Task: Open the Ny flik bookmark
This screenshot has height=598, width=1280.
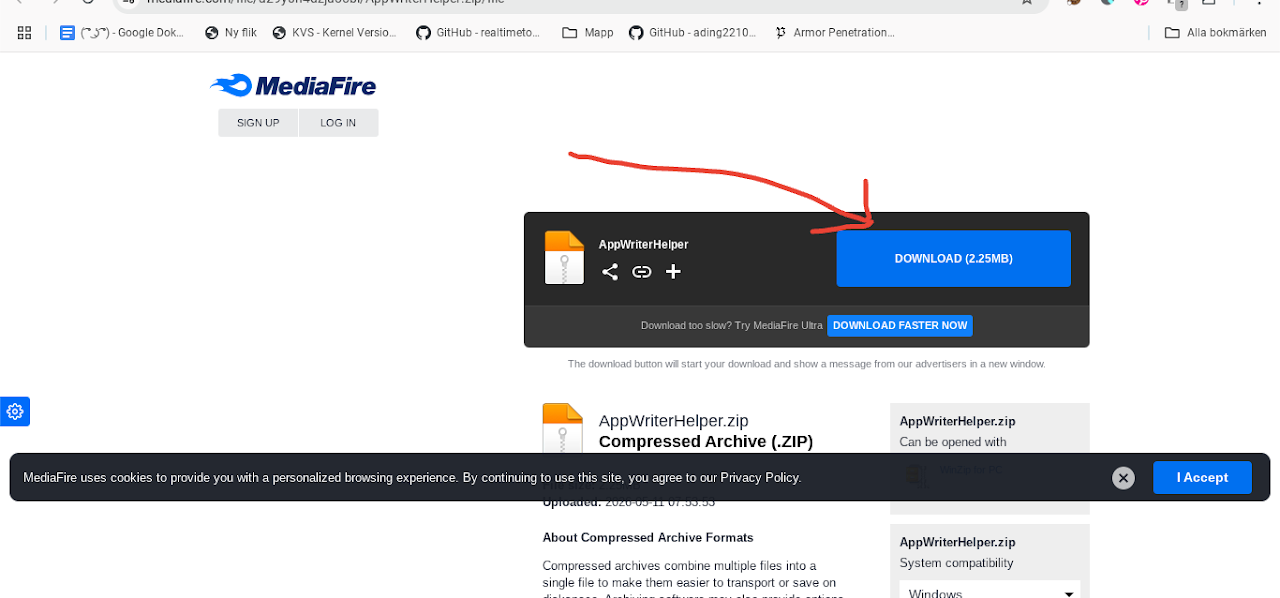Action: (231, 33)
